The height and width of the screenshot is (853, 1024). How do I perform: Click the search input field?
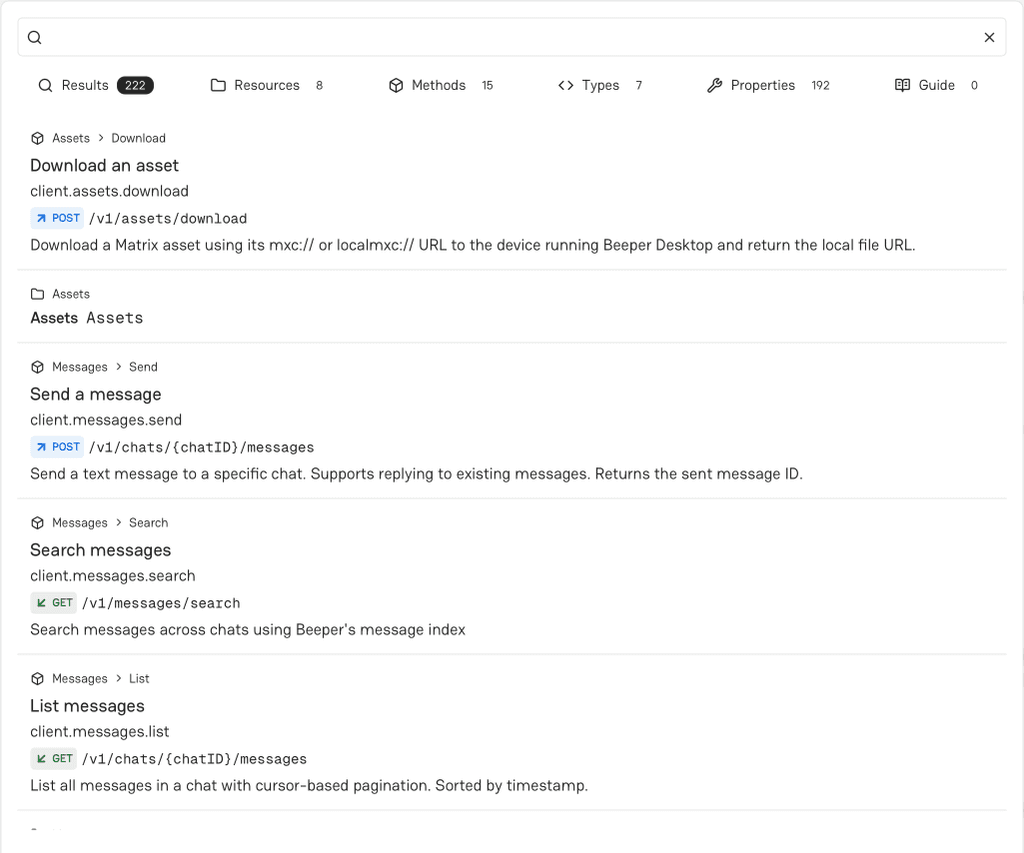point(511,37)
